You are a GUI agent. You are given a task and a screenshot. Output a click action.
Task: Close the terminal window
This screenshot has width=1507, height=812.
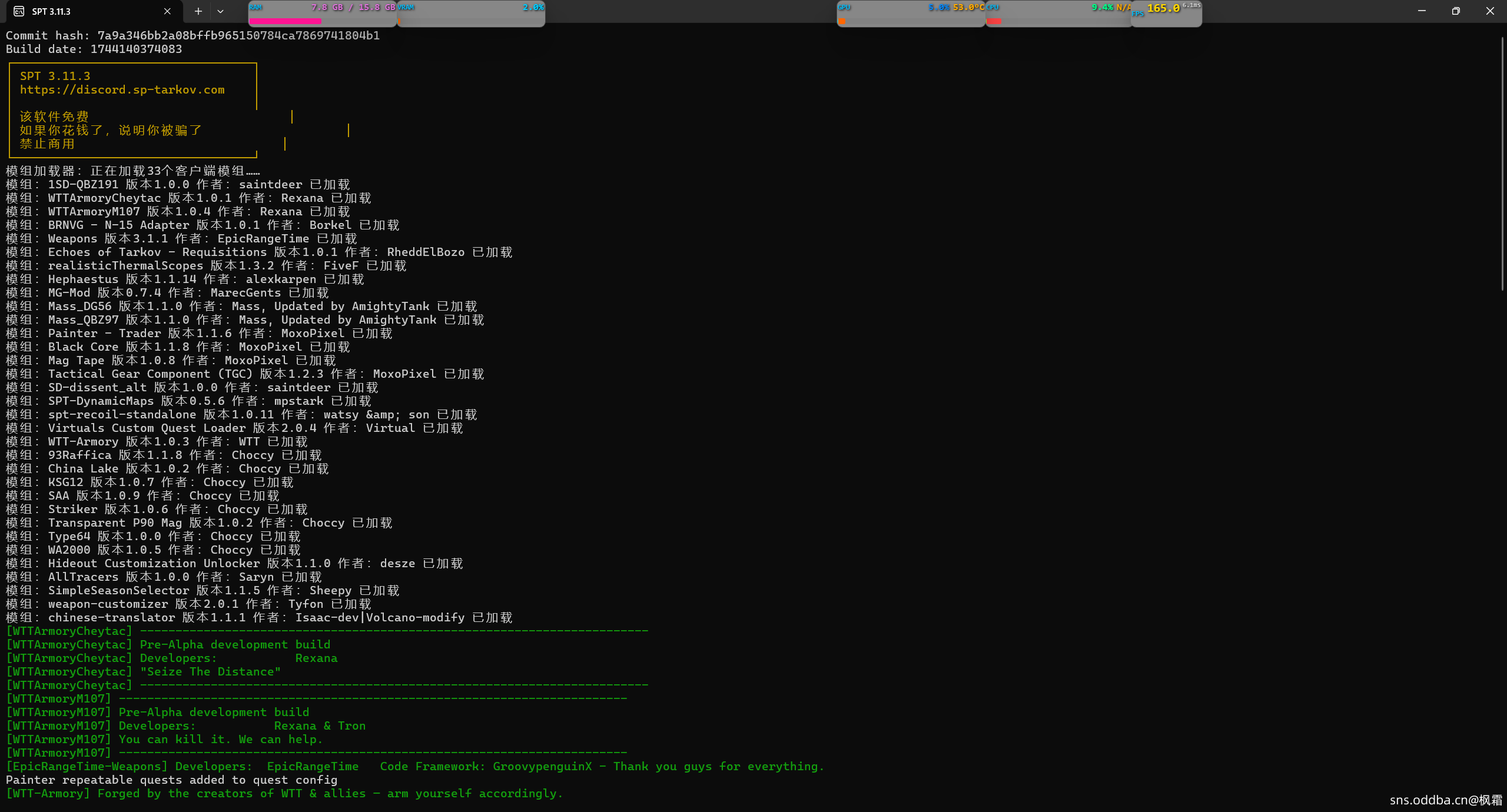click(1490, 11)
